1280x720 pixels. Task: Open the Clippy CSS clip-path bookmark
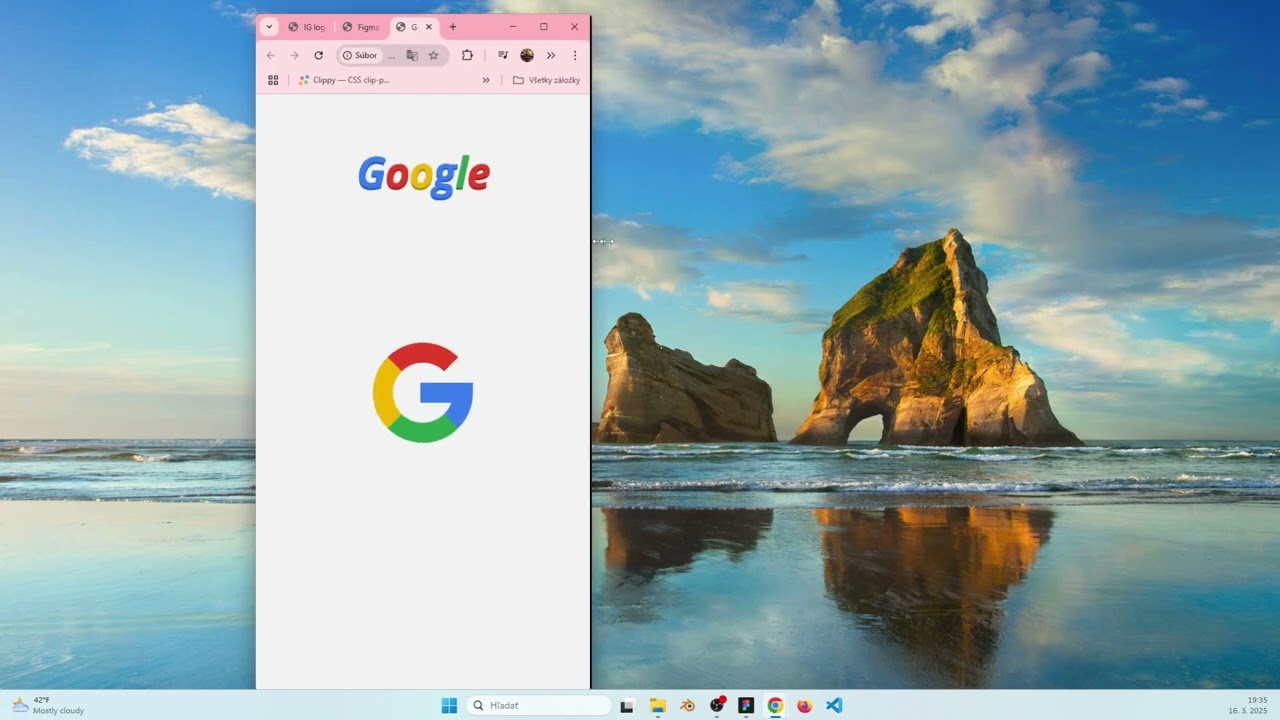(344, 80)
